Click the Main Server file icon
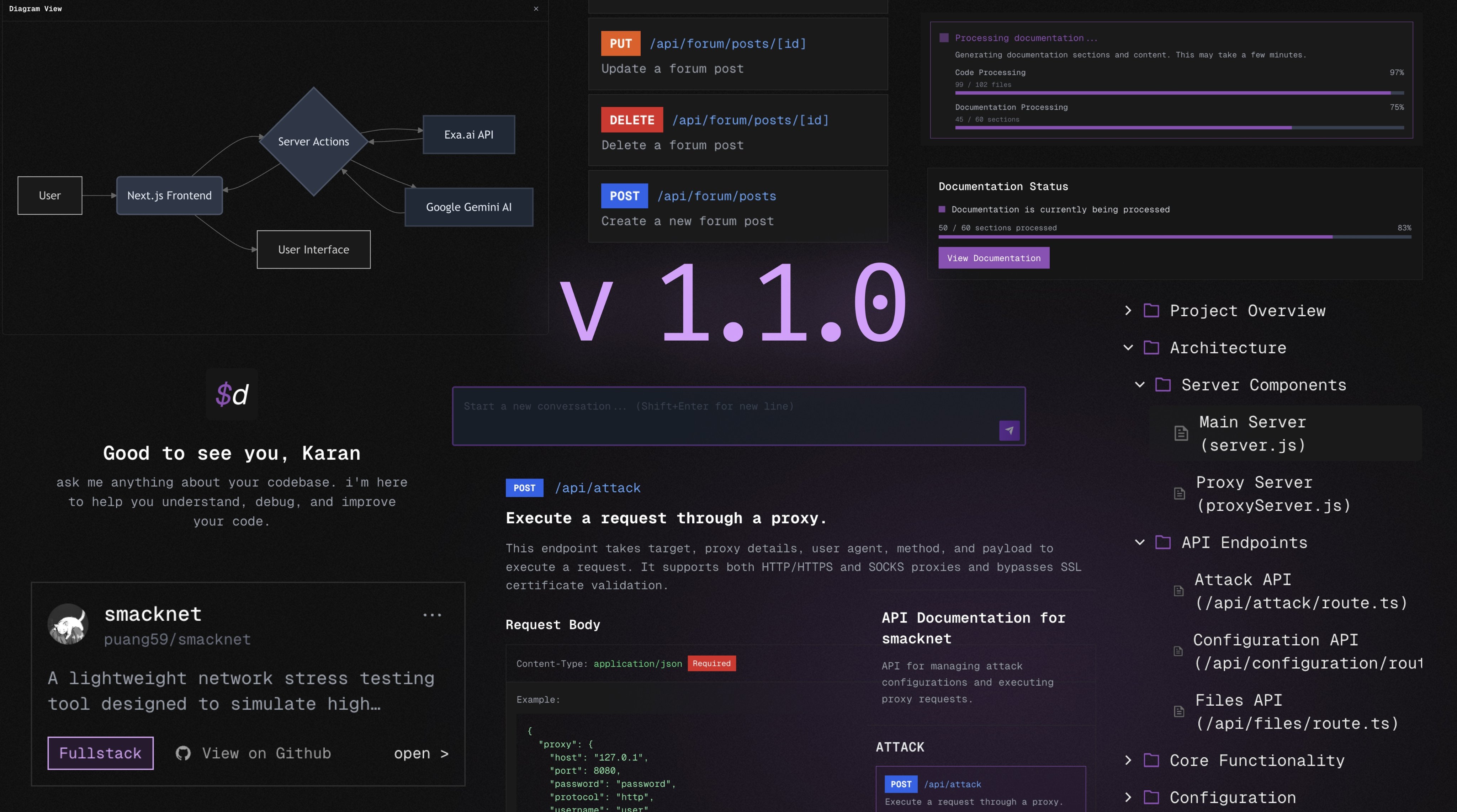Screen dimensions: 1457x812 [1181, 433]
